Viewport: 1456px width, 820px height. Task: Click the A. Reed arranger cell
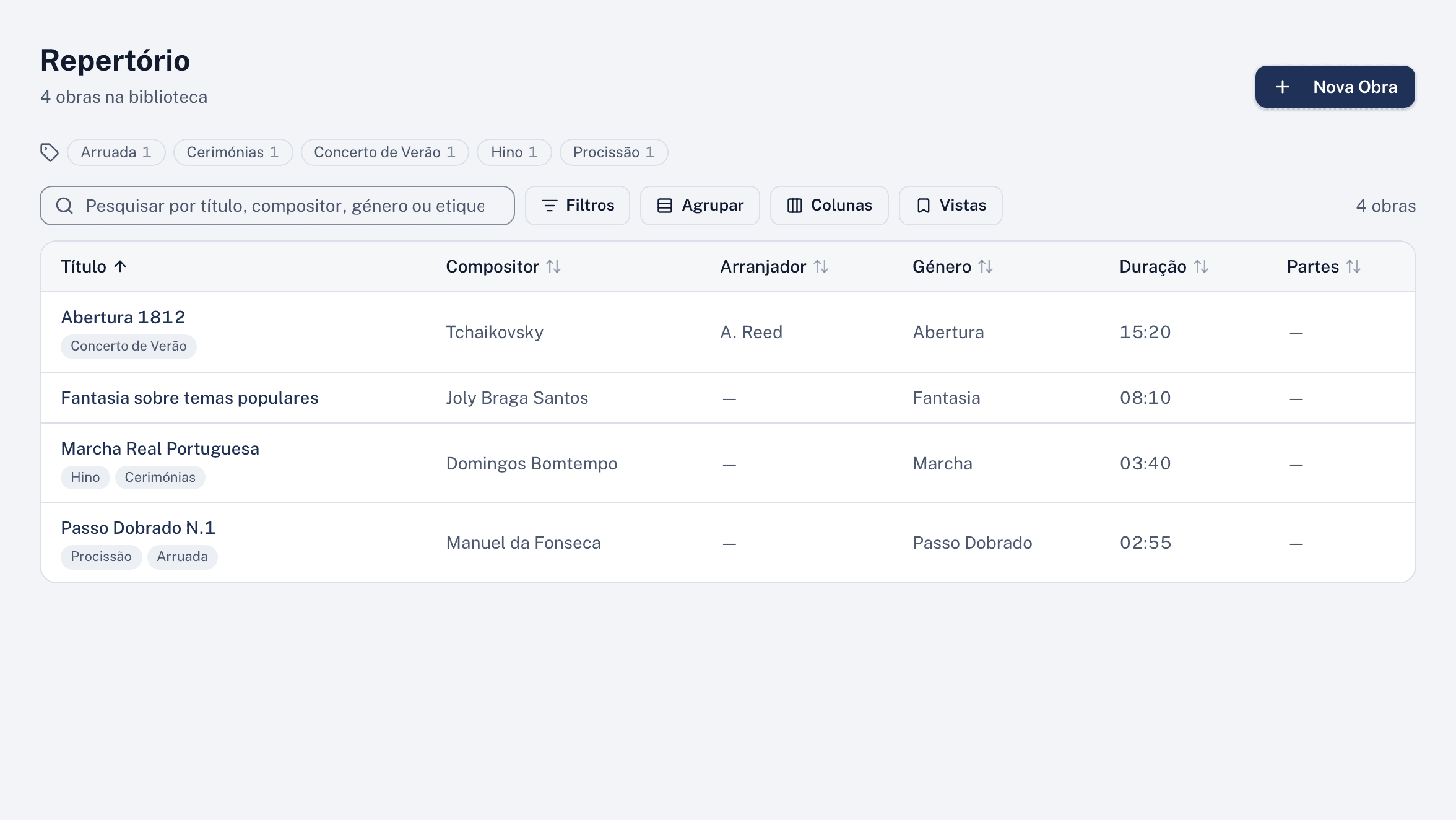point(751,332)
